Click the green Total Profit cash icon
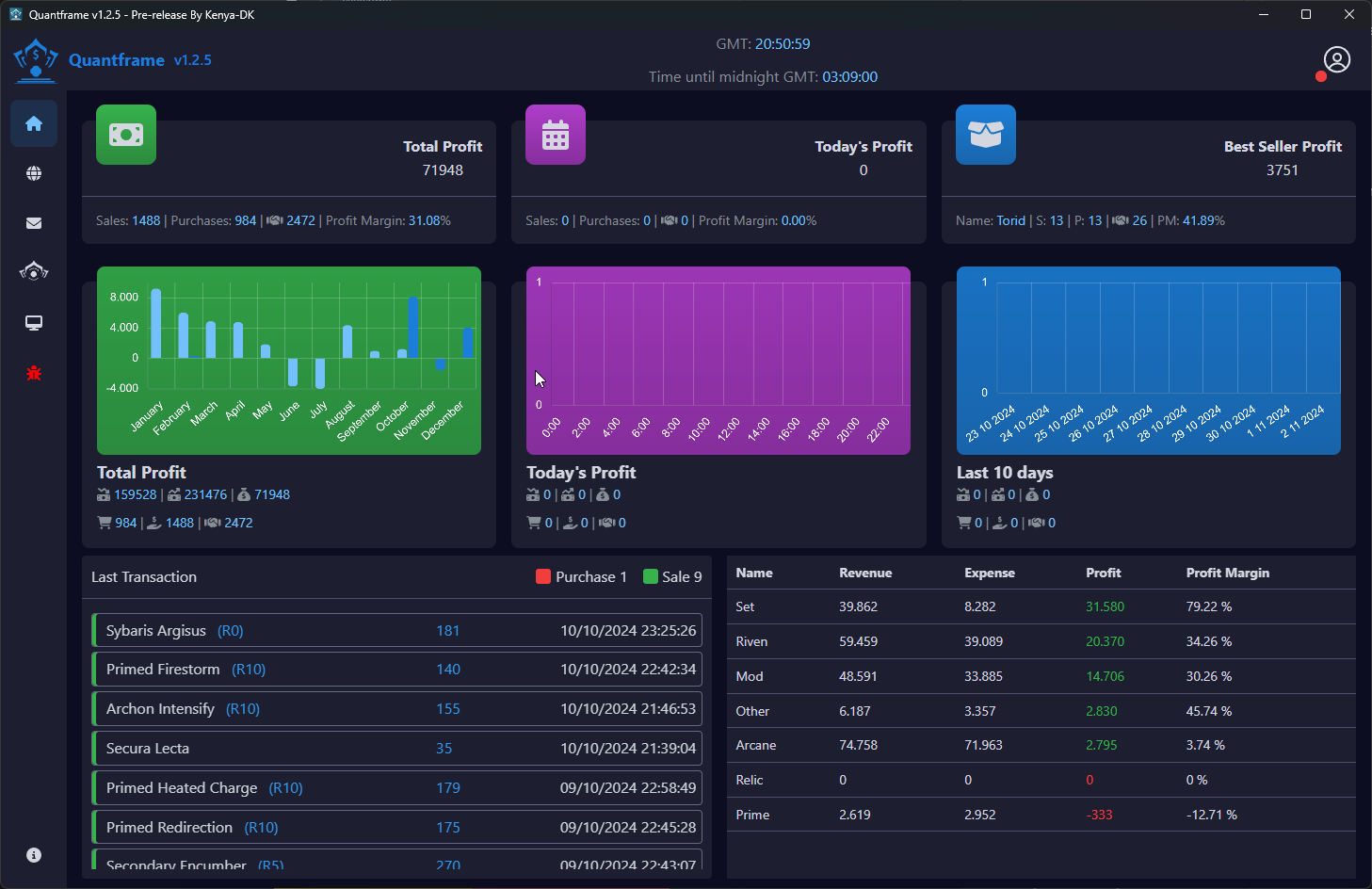The height and width of the screenshot is (889, 1372). click(x=126, y=135)
